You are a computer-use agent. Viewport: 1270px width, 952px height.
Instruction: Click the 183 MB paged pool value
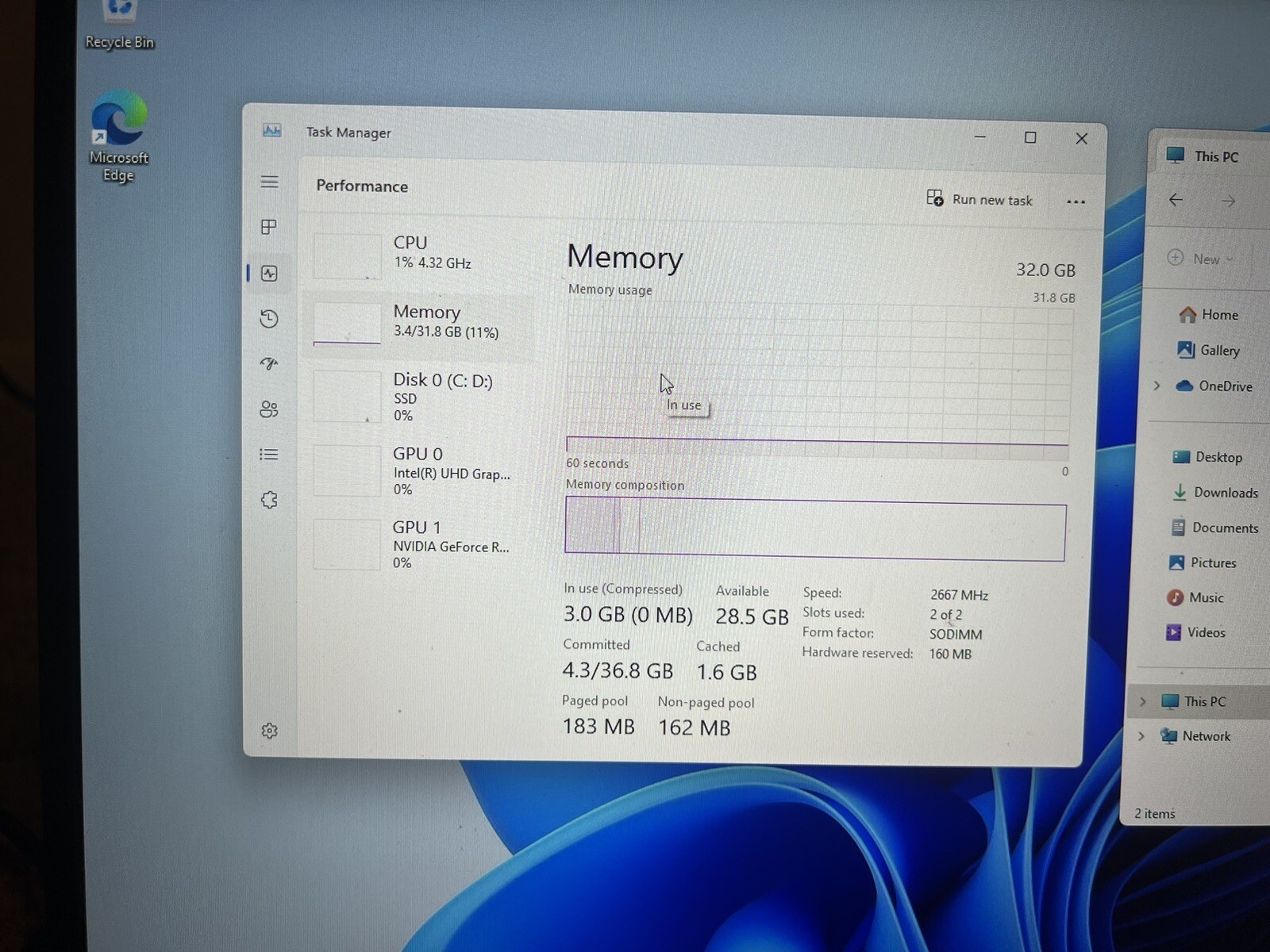click(x=598, y=726)
